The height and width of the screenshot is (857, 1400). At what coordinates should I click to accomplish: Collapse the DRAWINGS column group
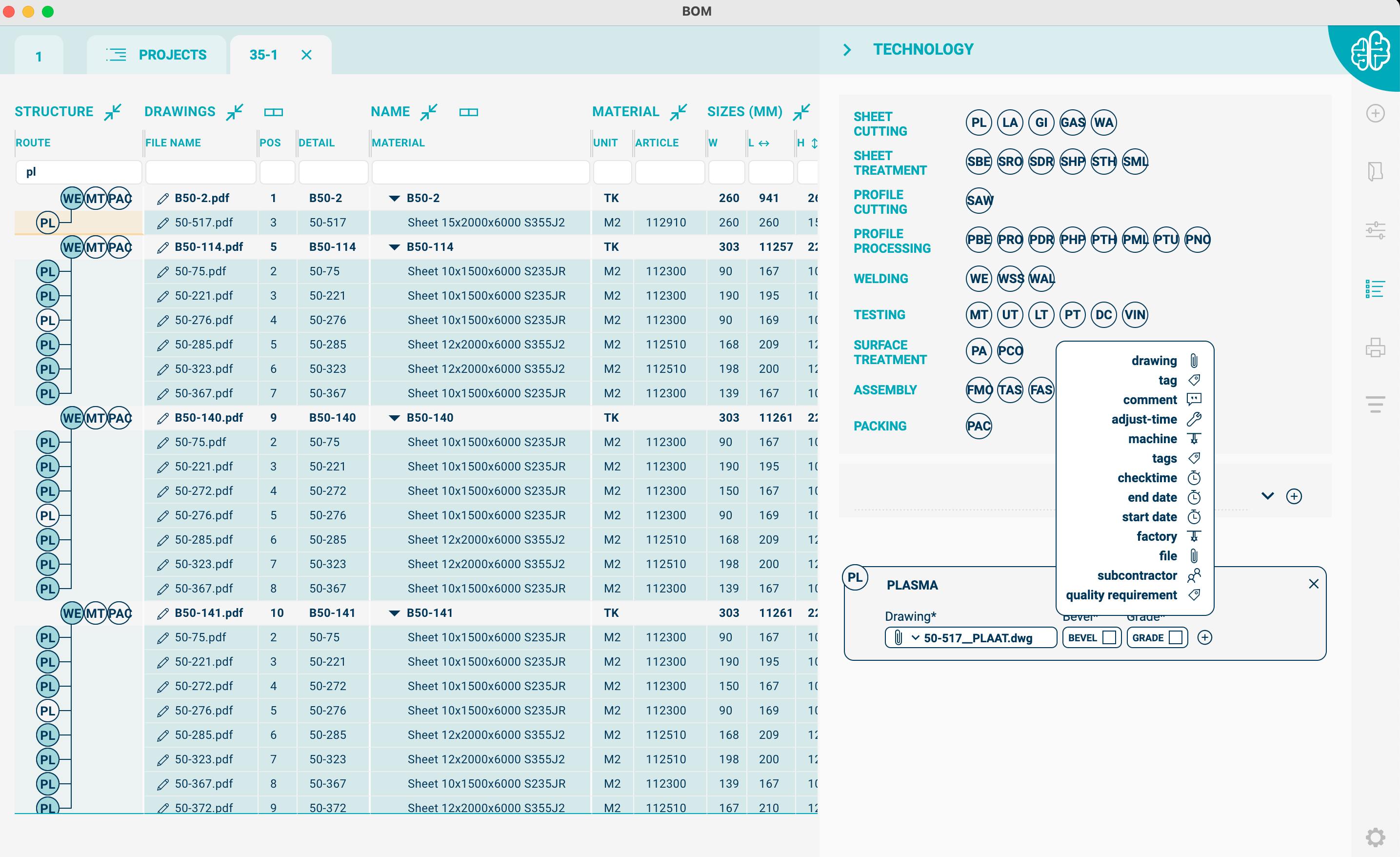[235, 112]
